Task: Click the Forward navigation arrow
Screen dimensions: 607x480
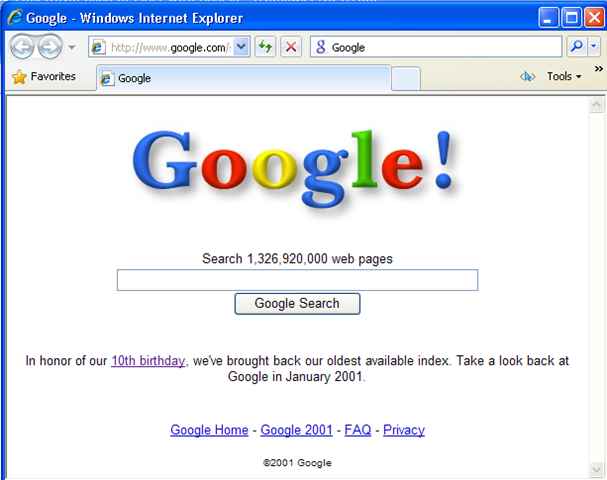Action: click(x=50, y=47)
